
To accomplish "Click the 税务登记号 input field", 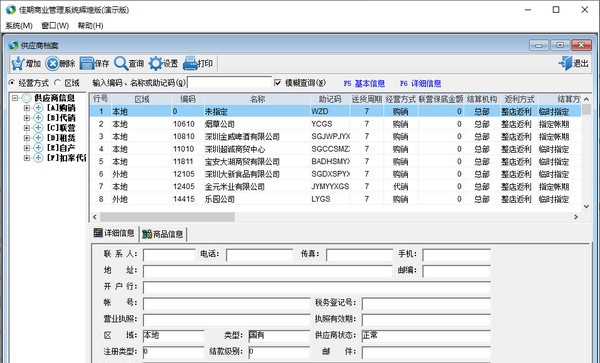I will point(426,304).
